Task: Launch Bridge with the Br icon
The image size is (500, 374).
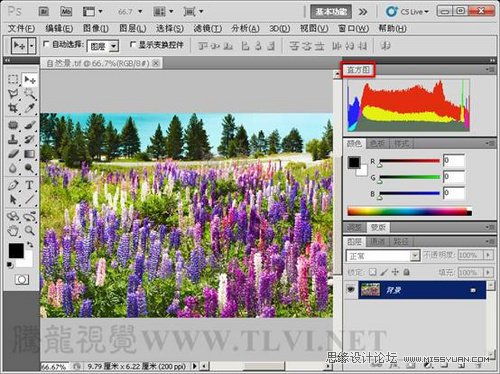Action: click(x=44, y=12)
